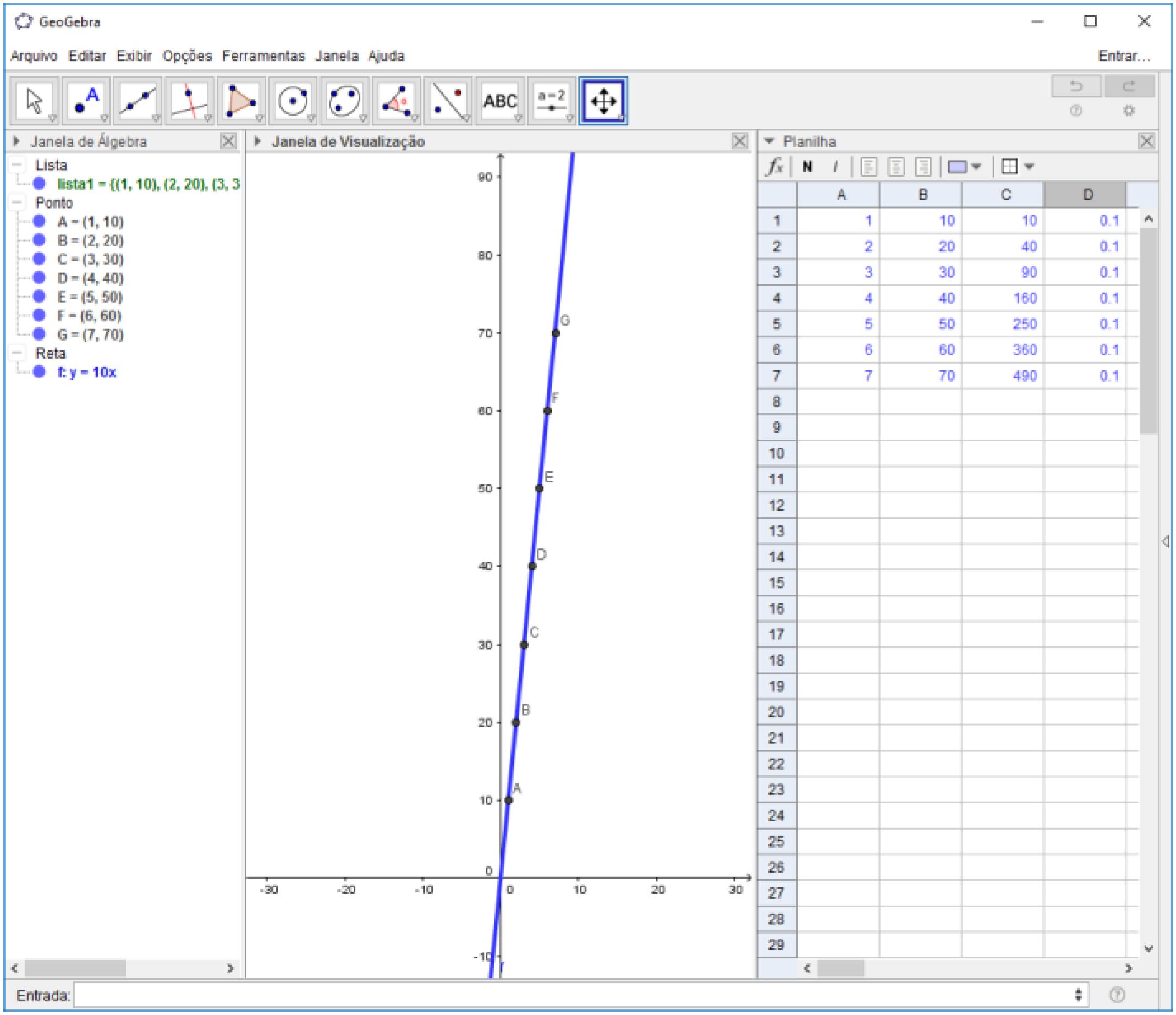
Task: Open the Ferramentas menu
Action: coord(263,56)
